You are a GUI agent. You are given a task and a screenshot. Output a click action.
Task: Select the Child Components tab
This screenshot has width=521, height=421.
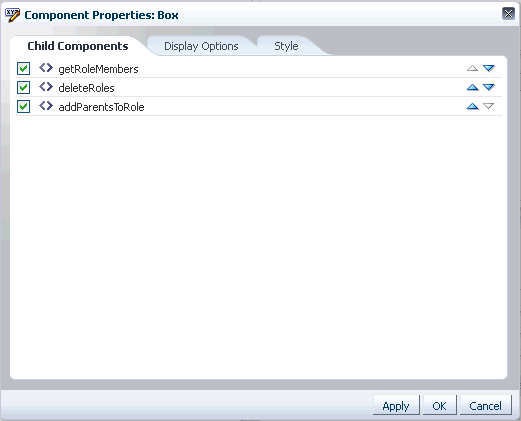pos(78,46)
